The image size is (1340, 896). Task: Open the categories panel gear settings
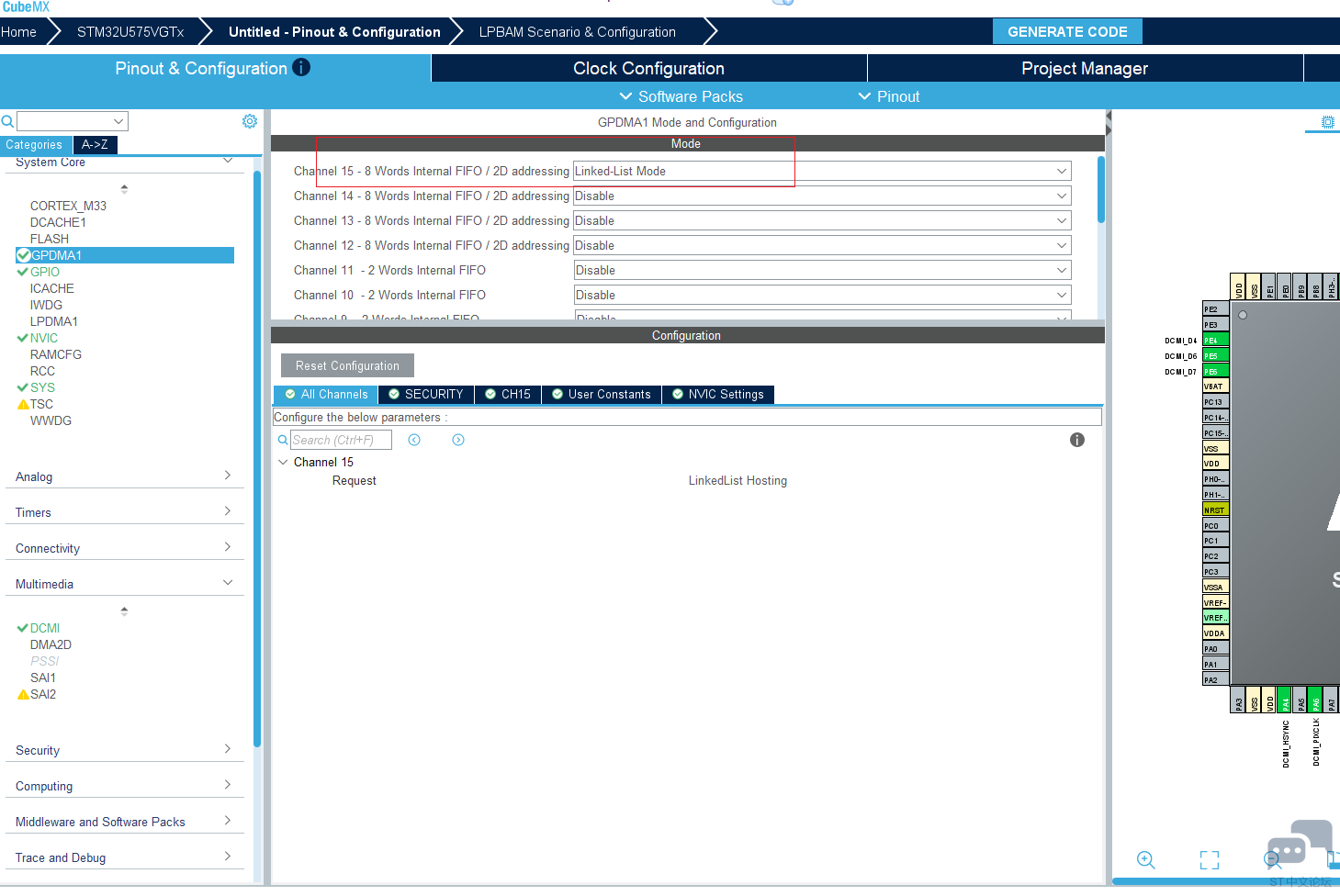pos(249,121)
